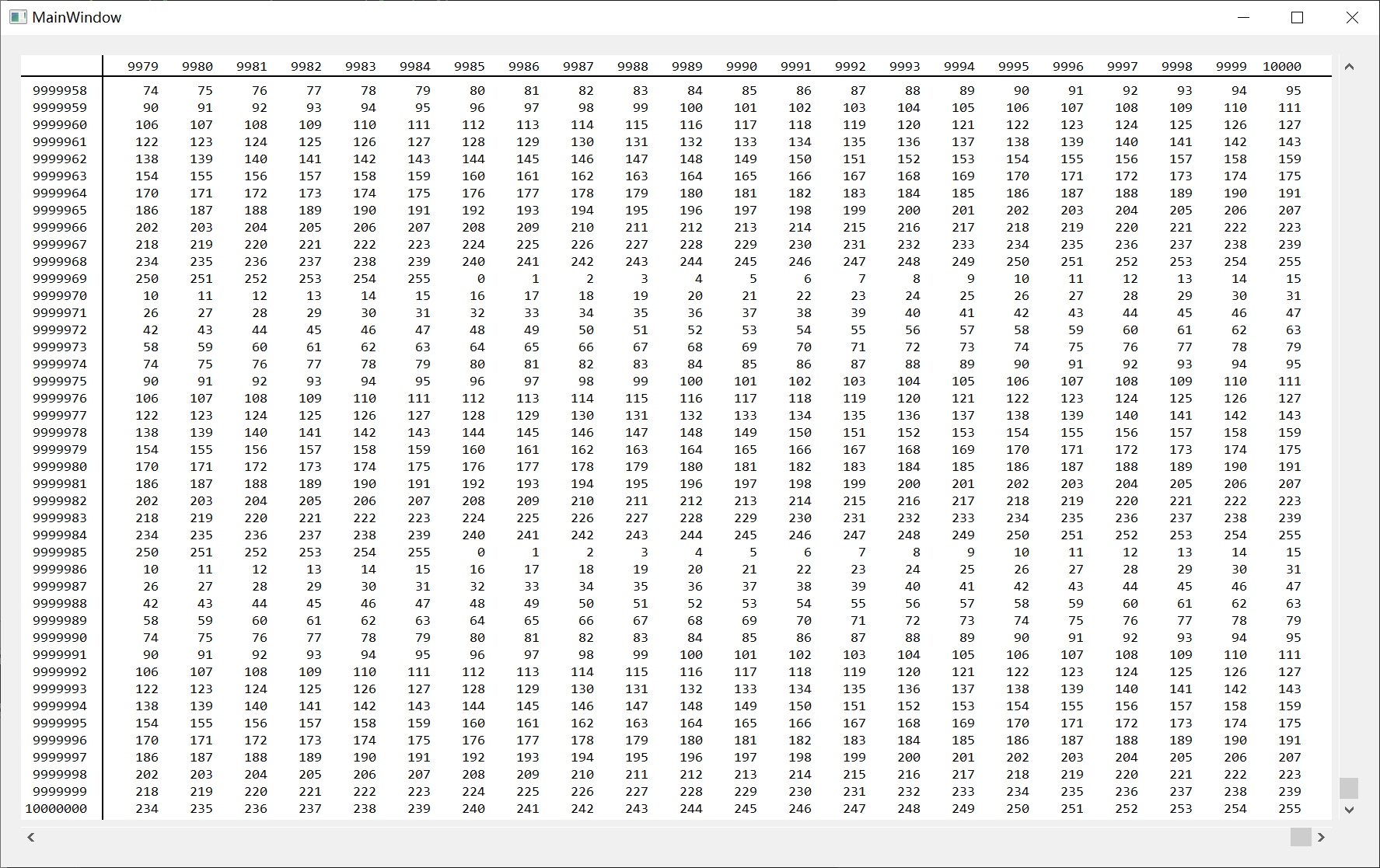The width and height of the screenshot is (1380, 868).
Task: Click cell 199 in row 9999997, column 9992
Action: [854, 758]
